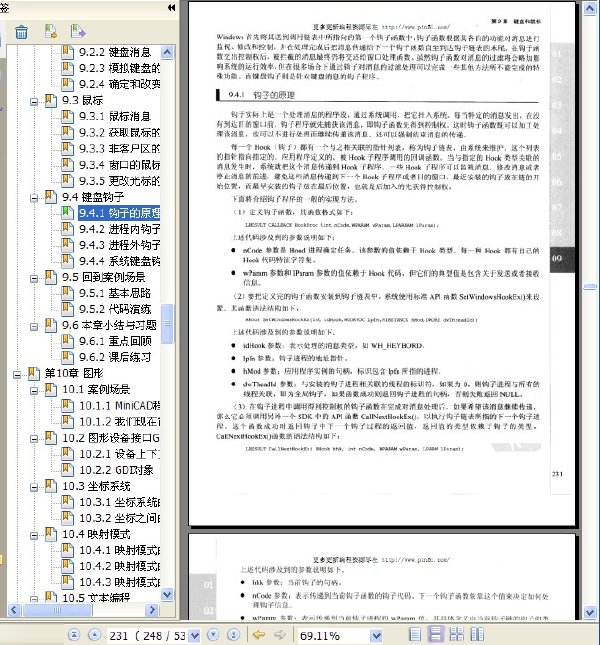
Task: Click the bookmark icon of 9.3.2 获取鼠标
Action: coord(67,132)
